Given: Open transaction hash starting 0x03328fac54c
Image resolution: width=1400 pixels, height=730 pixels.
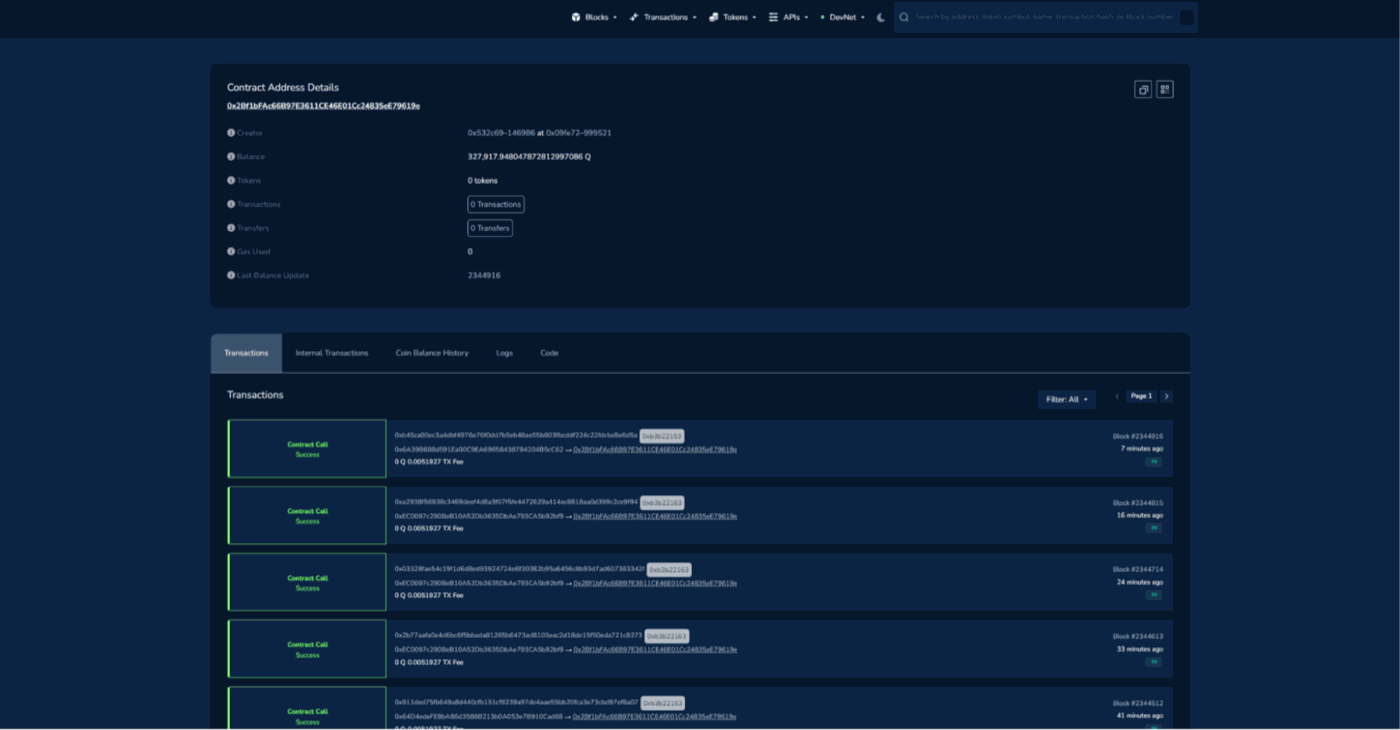Looking at the screenshot, I should coord(519,569).
